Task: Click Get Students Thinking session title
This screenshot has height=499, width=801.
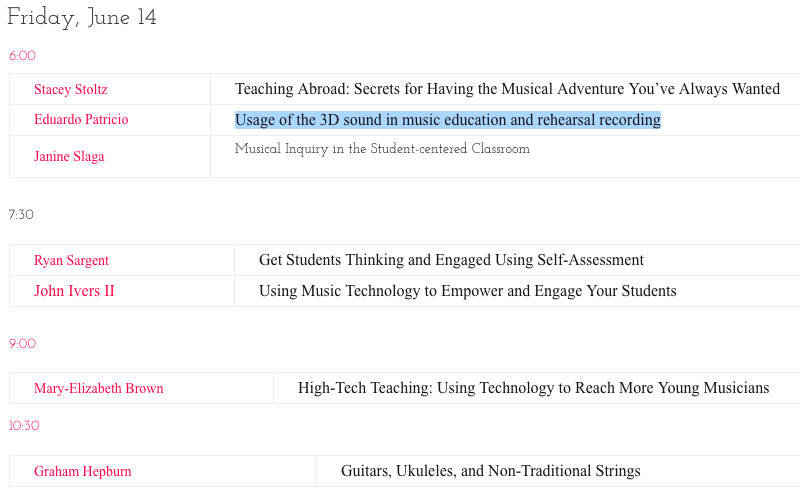Action: [451, 260]
